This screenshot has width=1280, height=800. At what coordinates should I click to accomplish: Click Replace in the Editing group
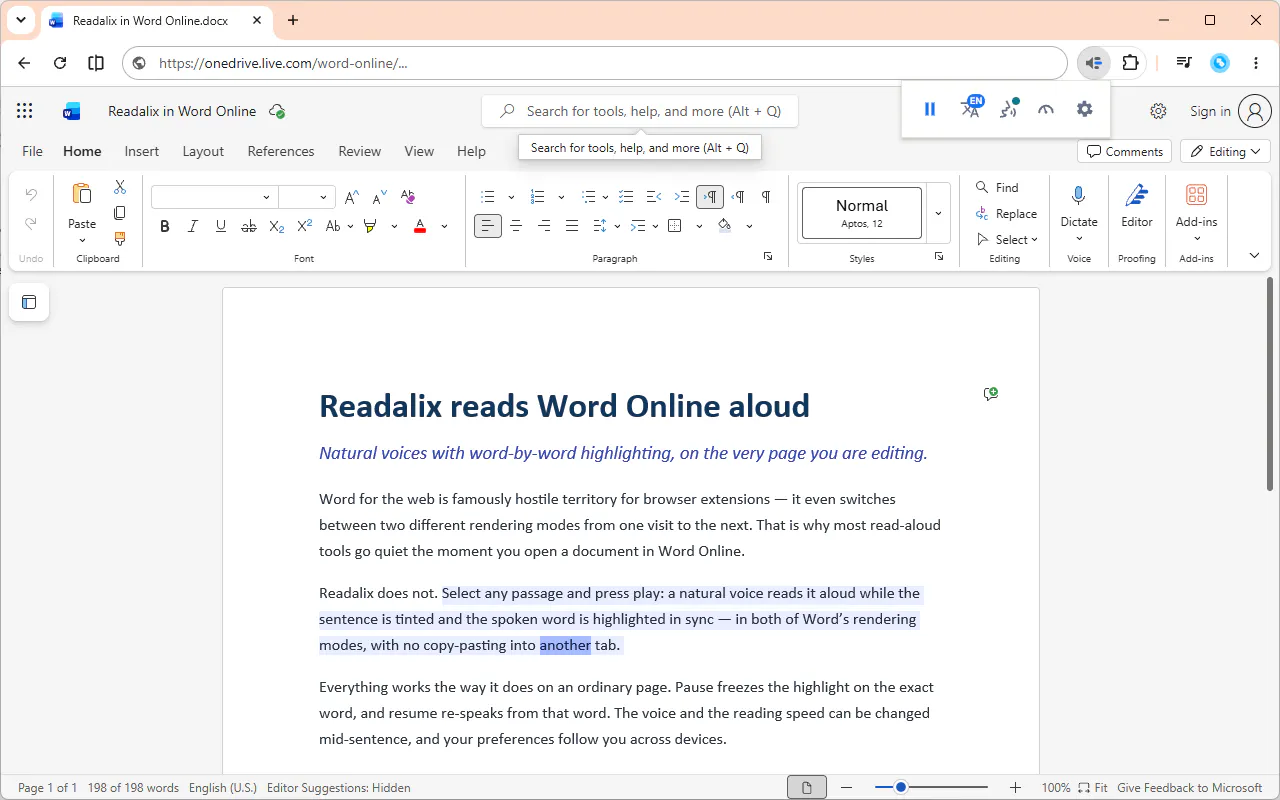[x=1007, y=213]
